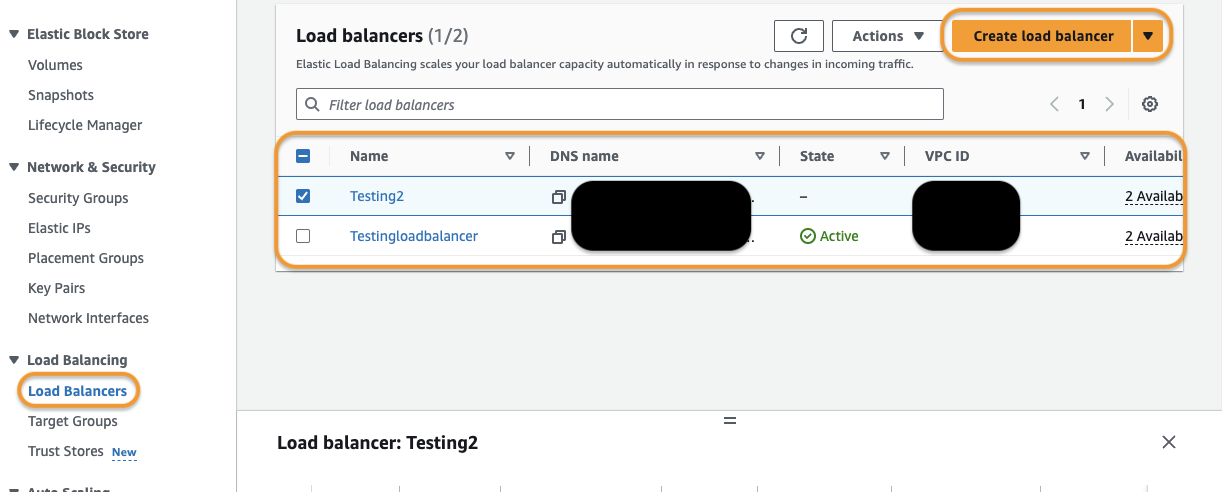Viewport: 1222px width, 492px height.
Task: Click Availability Zones link for Testingloadbalancer
Action: coord(1154,236)
